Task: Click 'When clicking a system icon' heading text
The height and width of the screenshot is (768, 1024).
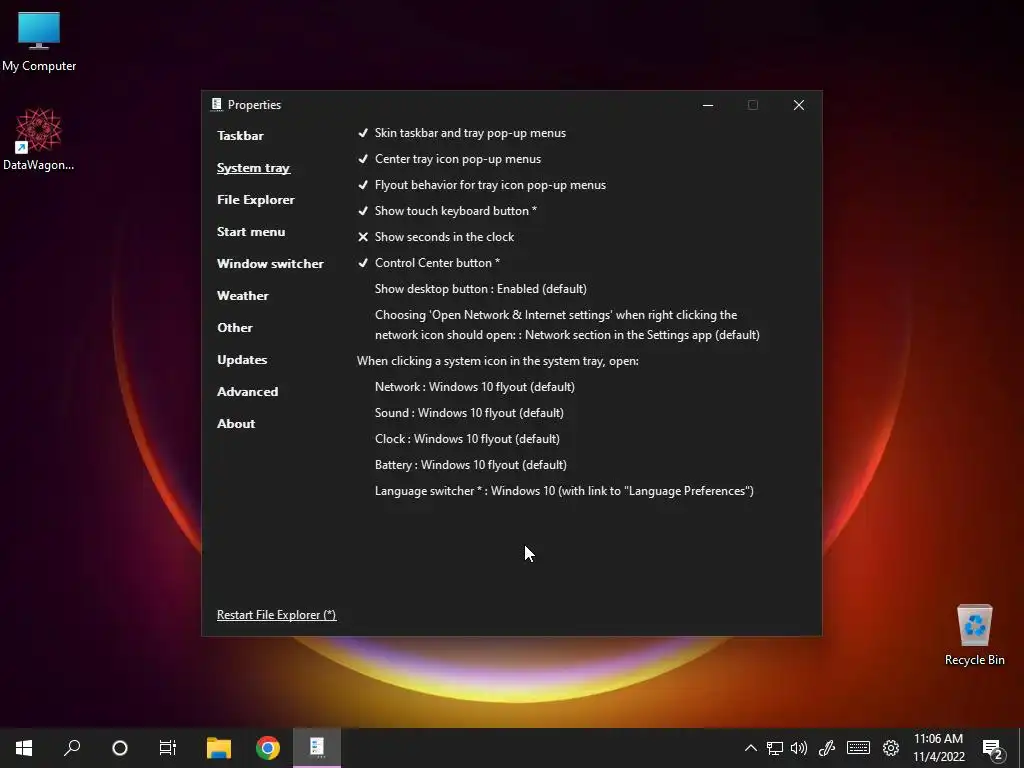Action: pos(498,360)
